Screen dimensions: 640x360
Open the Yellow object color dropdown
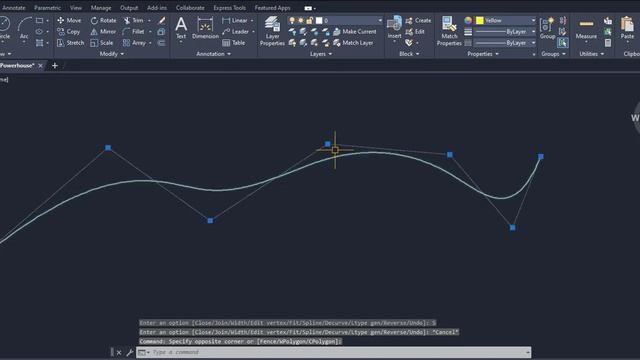click(533, 20)
